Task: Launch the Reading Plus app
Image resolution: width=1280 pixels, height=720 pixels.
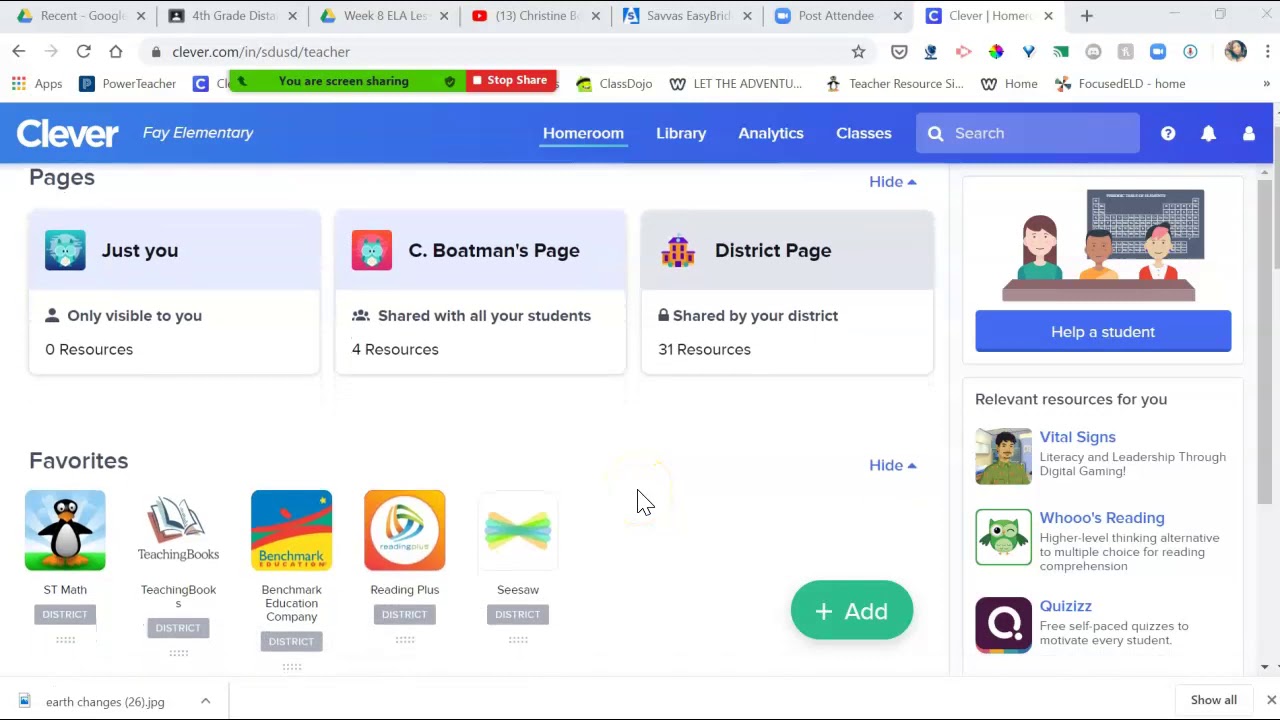Action: [x=404, y=530]
